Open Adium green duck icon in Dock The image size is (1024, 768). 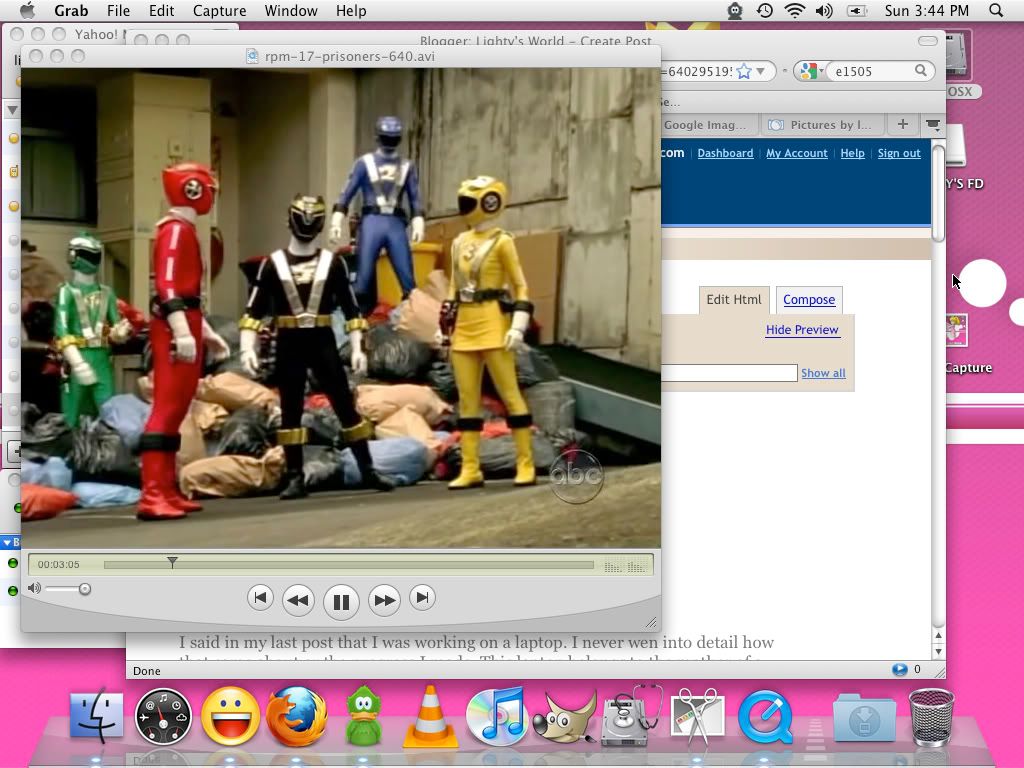tap(363, 716)
